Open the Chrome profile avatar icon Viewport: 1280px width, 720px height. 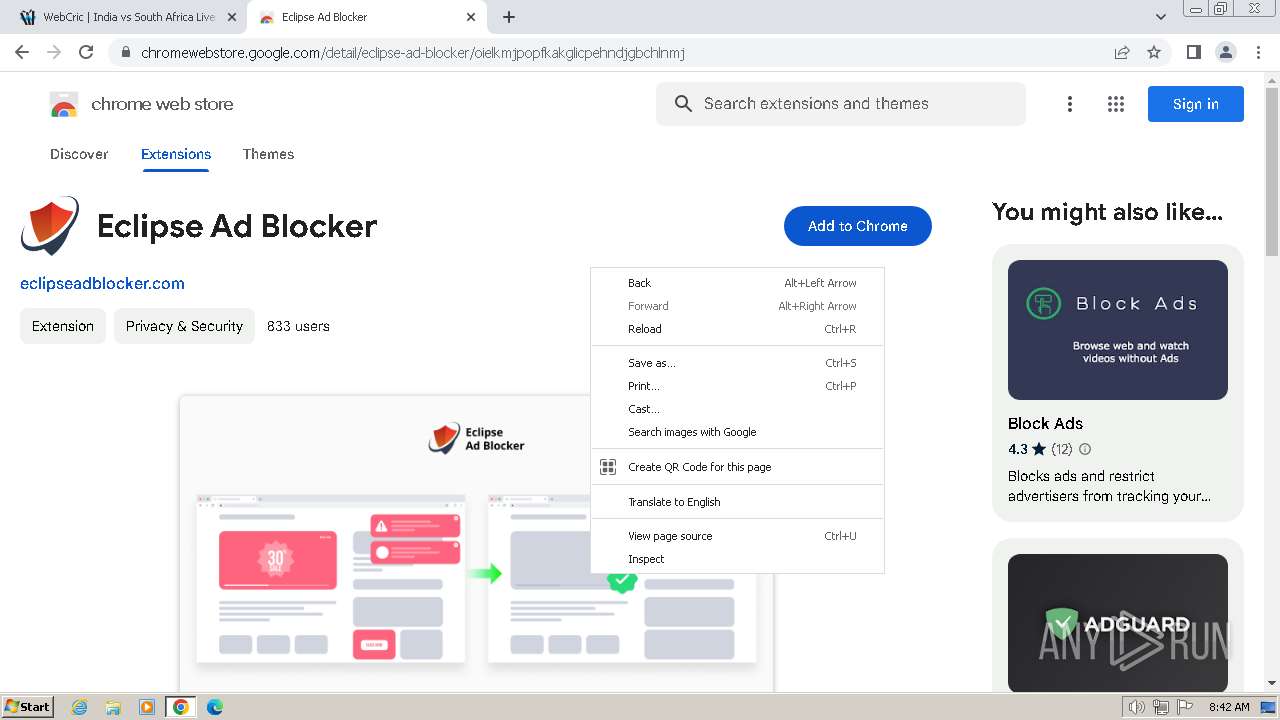click(1226, 52)
